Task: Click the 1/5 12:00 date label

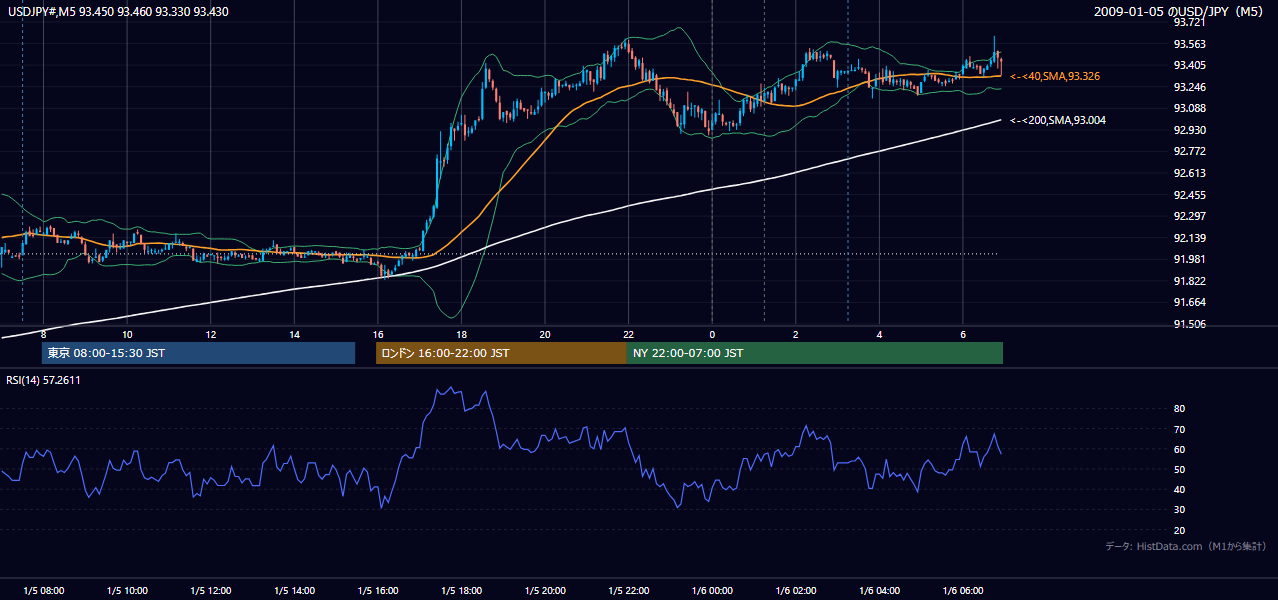Action: (x=210, y=591)
